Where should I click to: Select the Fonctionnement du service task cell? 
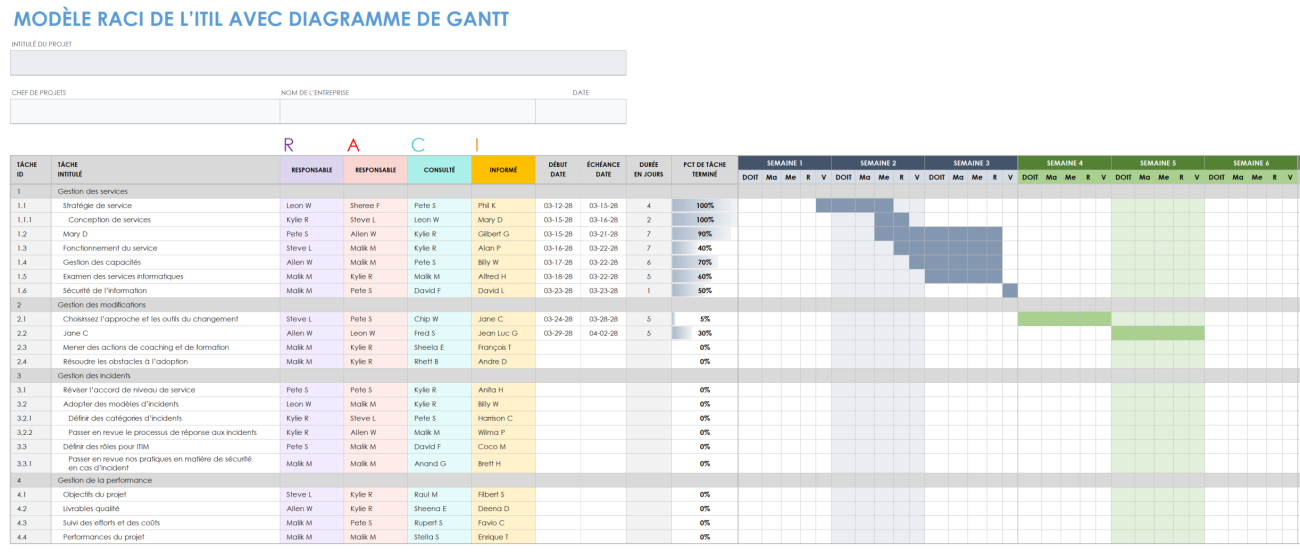pos(165,248)
